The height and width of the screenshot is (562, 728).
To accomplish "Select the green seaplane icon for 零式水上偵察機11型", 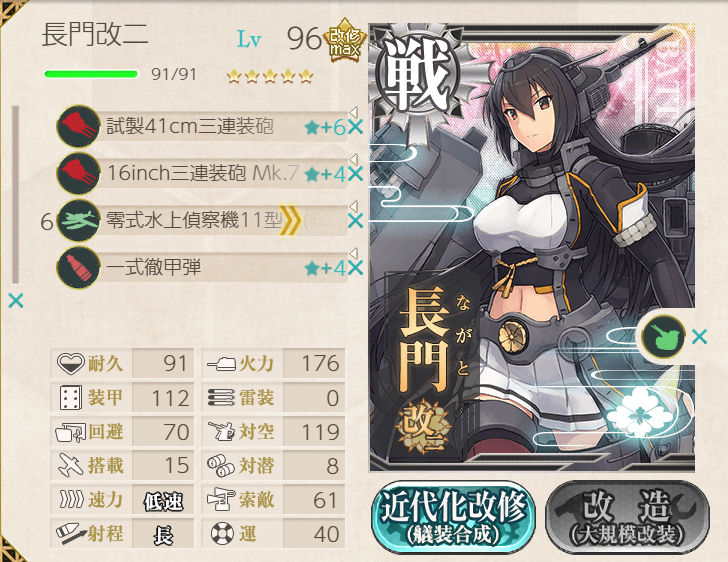I will (78, 220).
